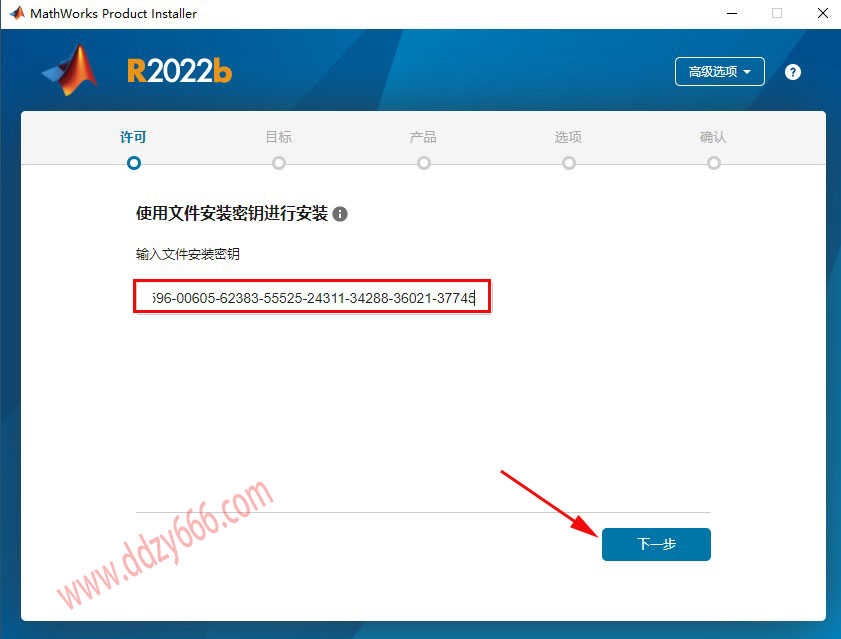Select the 确认 step label

coord(713,137)
